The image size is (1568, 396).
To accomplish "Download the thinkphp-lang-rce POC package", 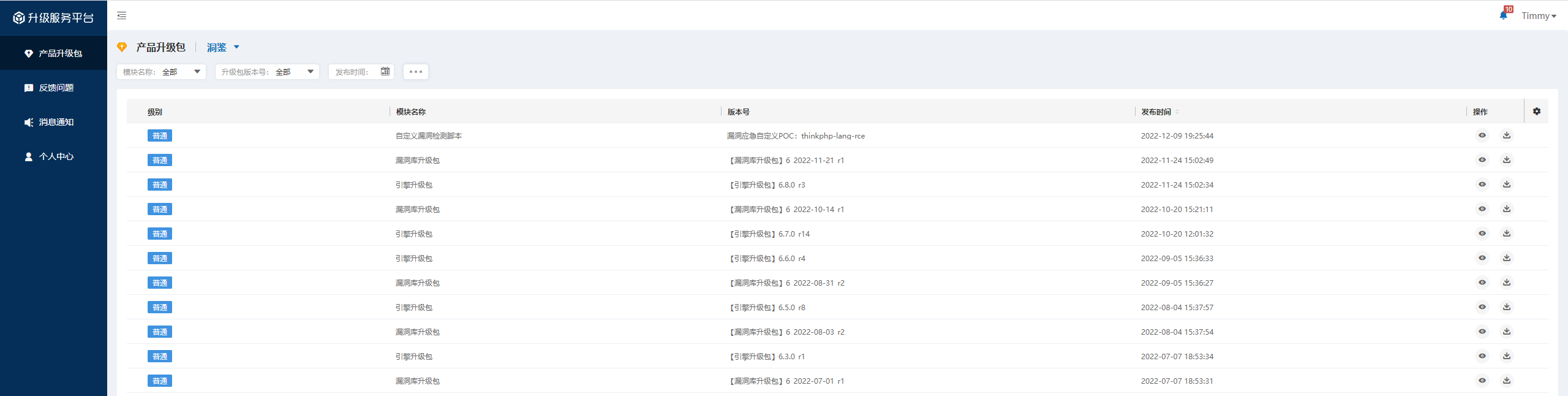I will tap(1506, 135).
